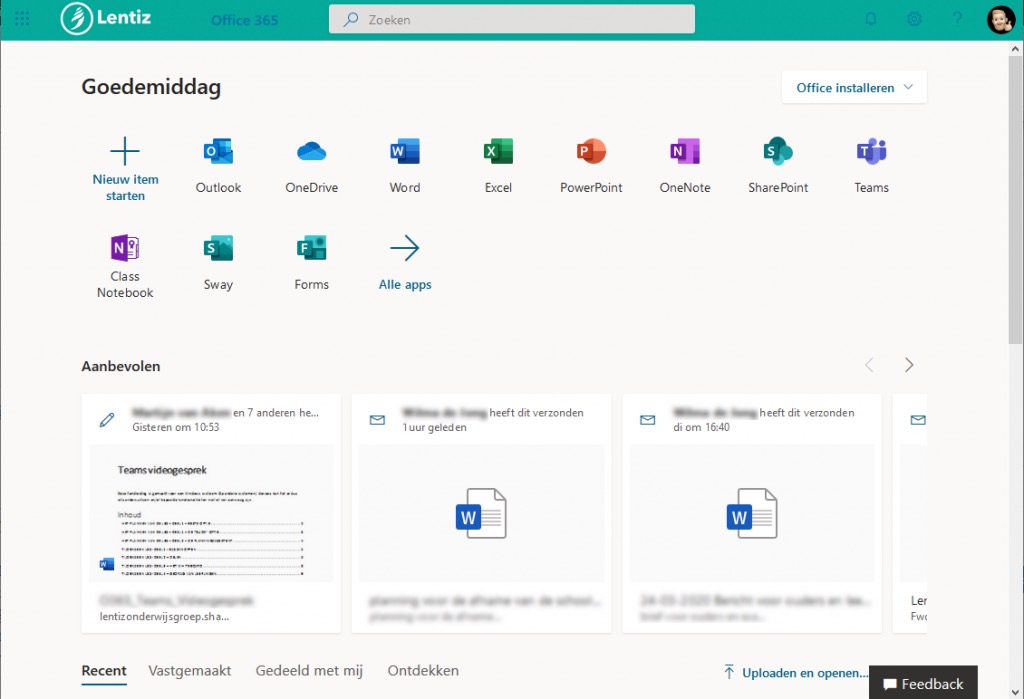Open the OneDrive app

(312, 165)
